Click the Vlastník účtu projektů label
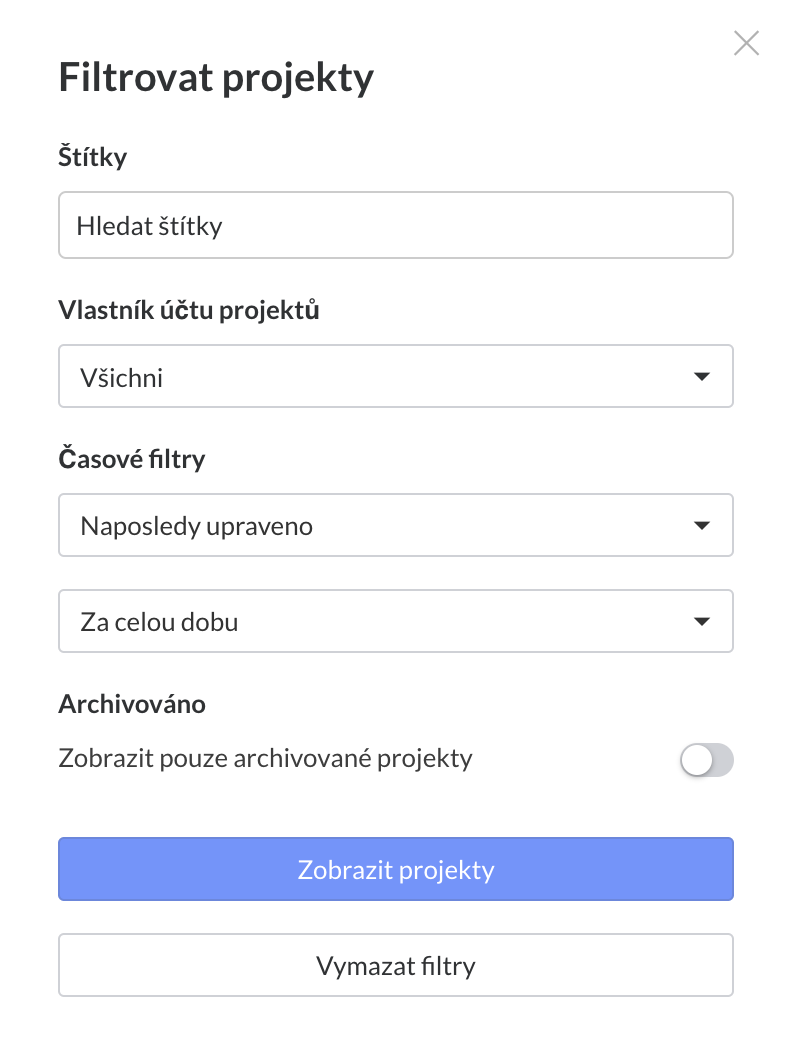This screenshot has height=1054, width=786. [189, 310]
